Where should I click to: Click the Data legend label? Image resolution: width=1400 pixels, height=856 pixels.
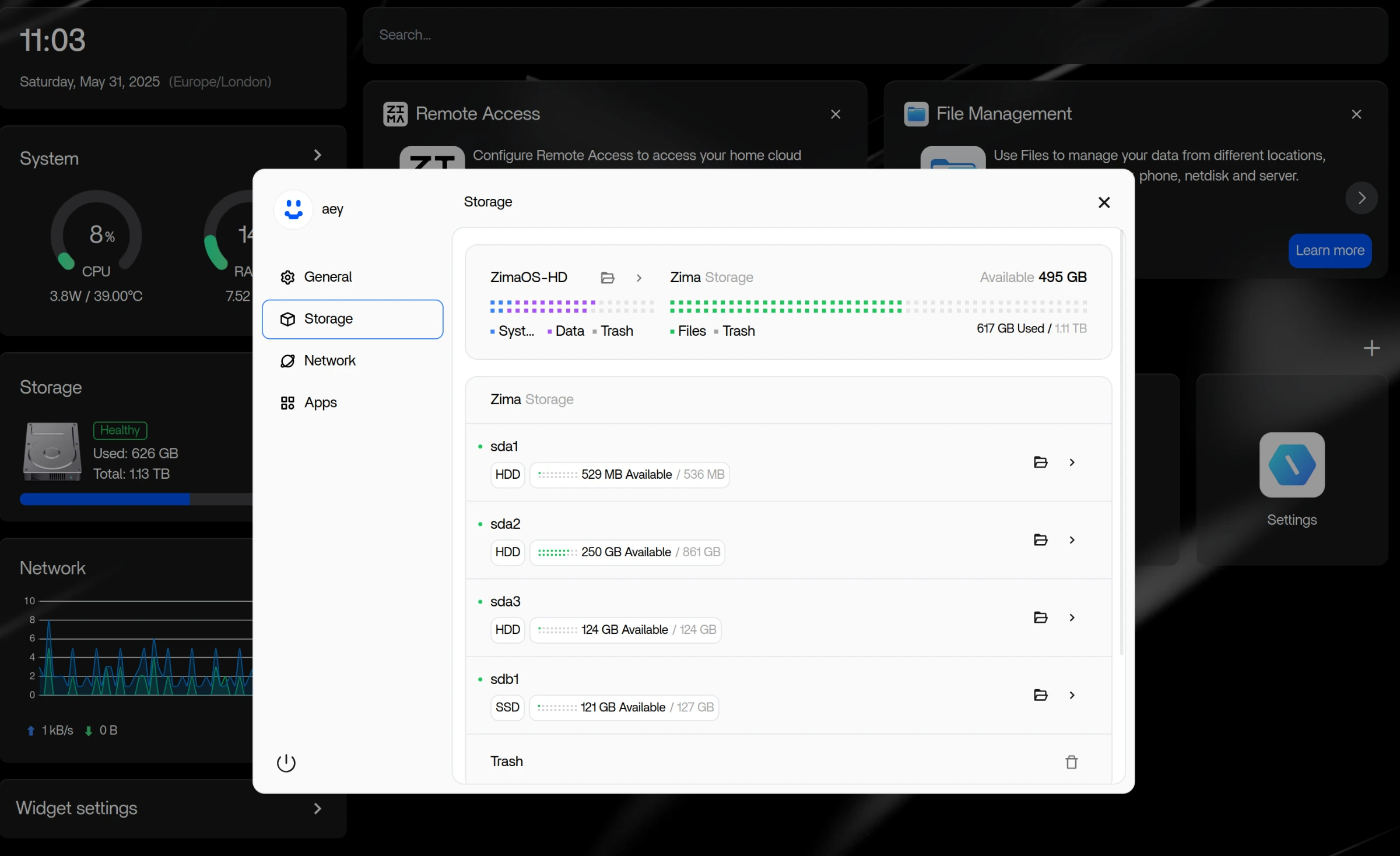570,331
